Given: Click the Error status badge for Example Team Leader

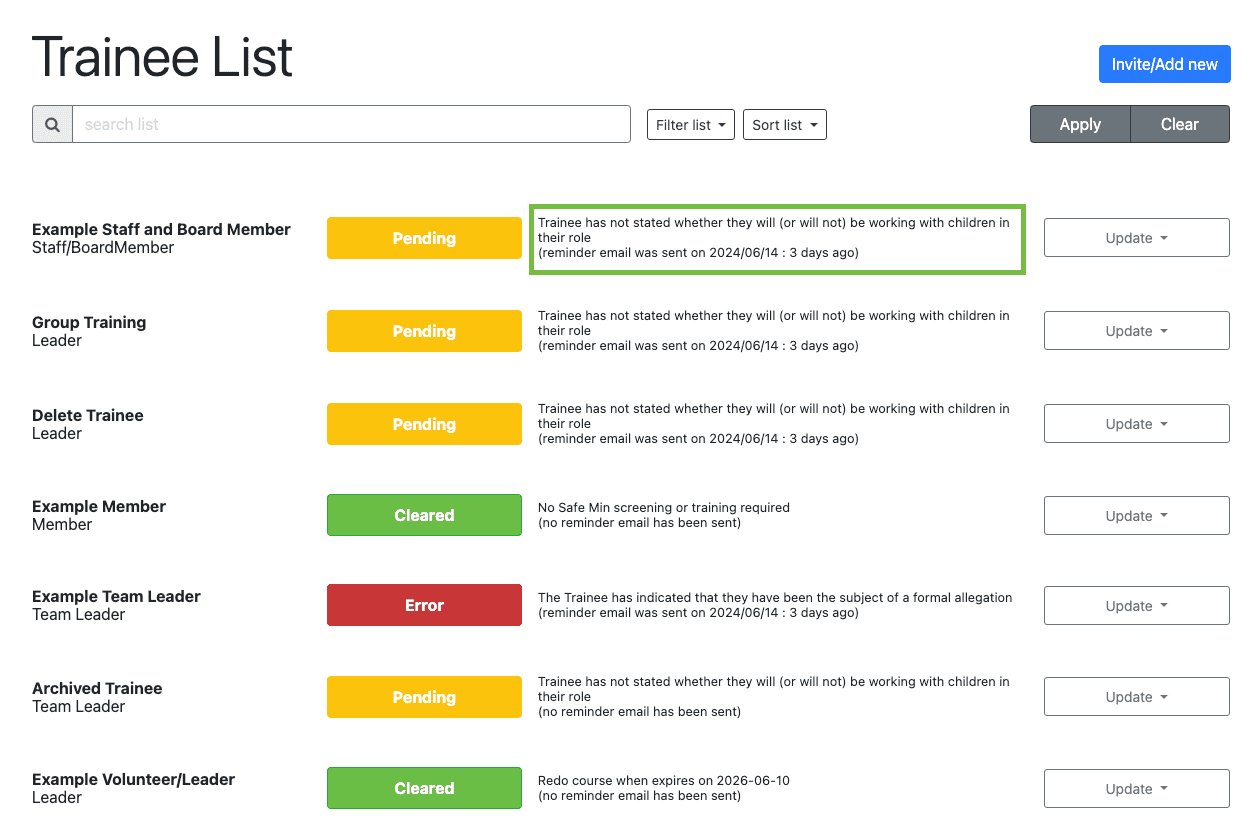Looking at the screenshot, I should [x=424, y=605].
